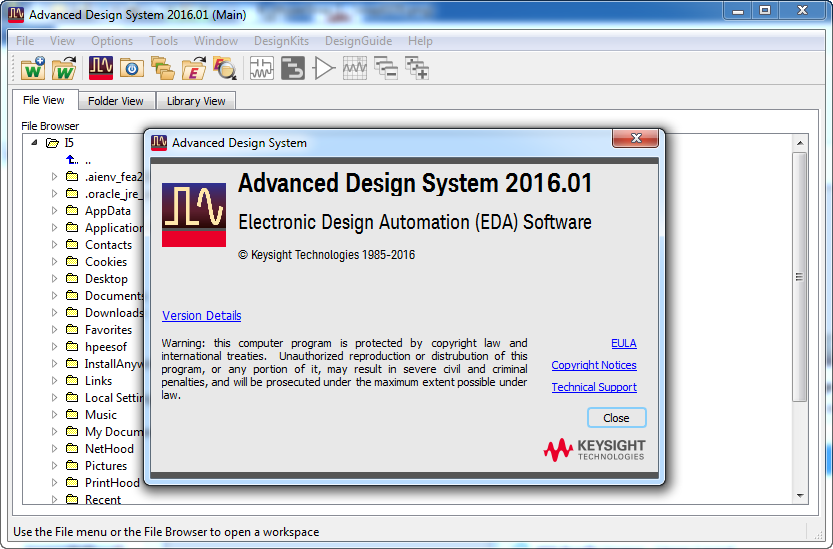Click the Music folder icon
This screenshot has height=549, width=833.
[x=72, y=414]
